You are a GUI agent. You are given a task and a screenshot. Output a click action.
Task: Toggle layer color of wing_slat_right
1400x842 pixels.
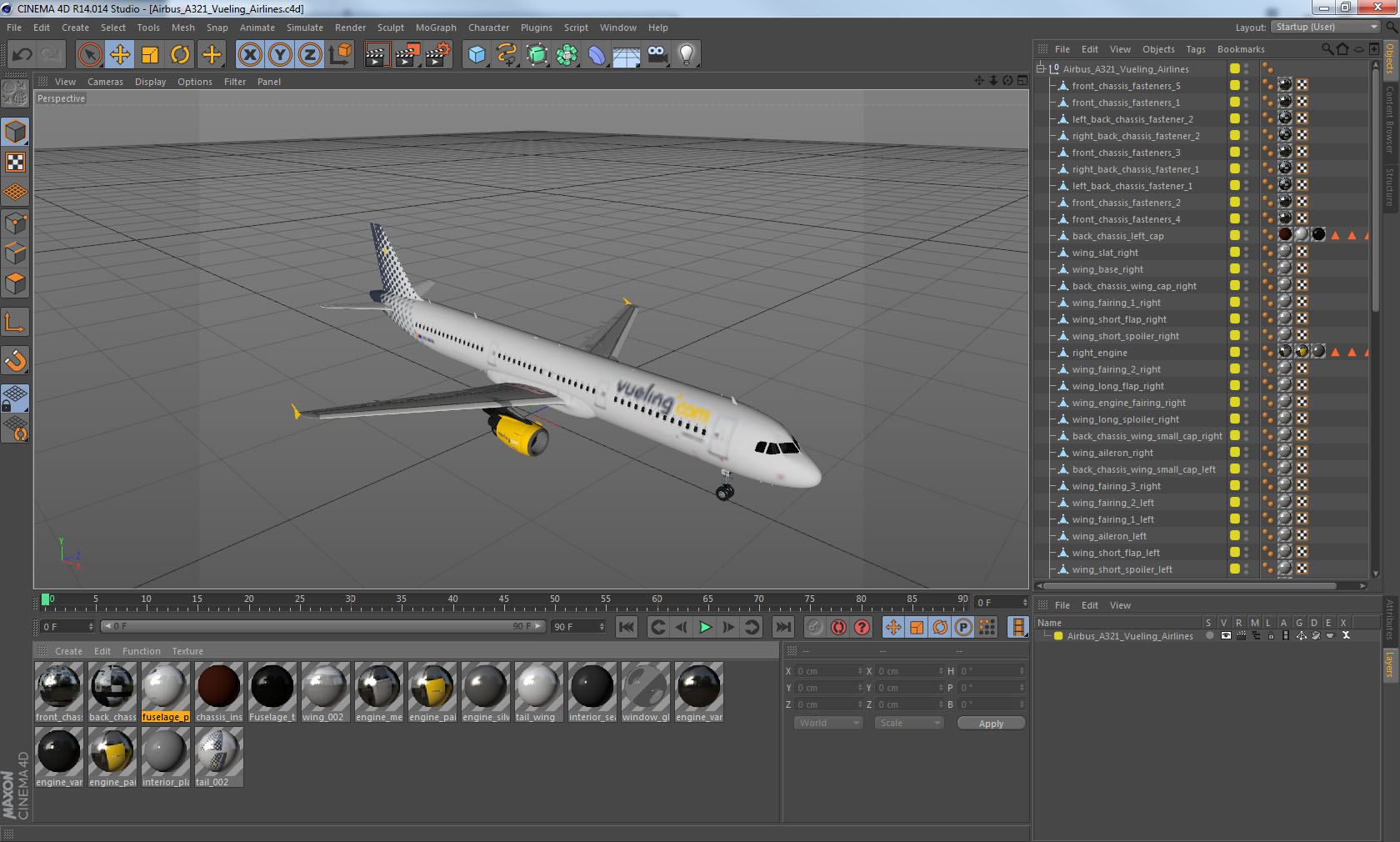coord(1235,253)
